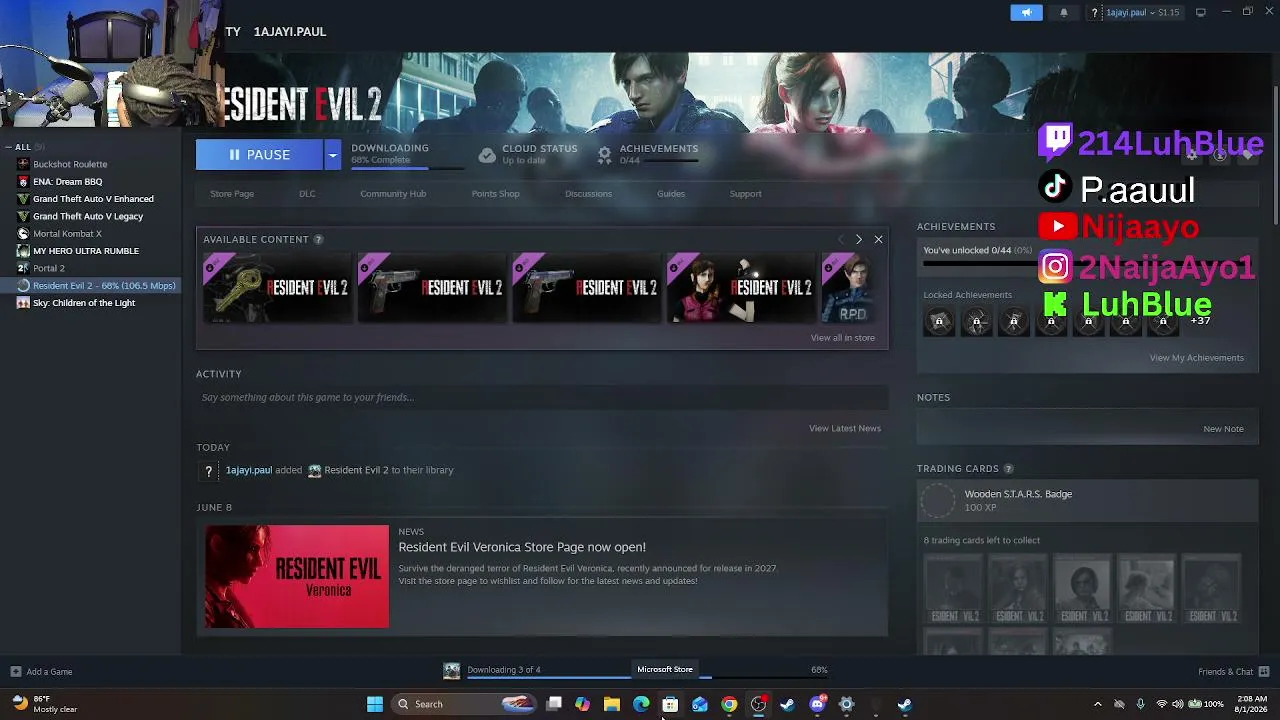Click the help question mark beside the account name
The height and width of the screenshot is (720, 1280).
point(1095,13)
